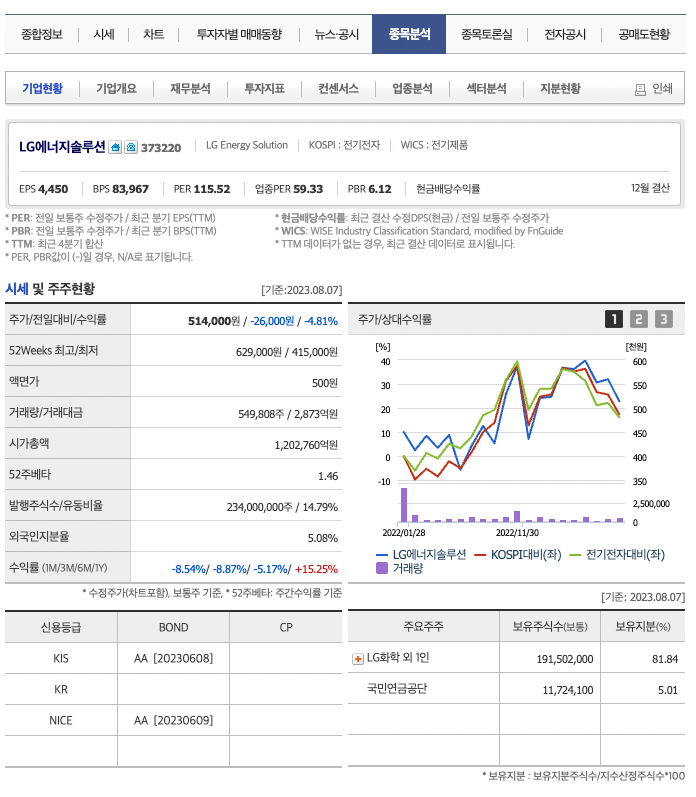Click the PBR value 6.12
This screenshot has width=696, height=797.
point(379,189)
